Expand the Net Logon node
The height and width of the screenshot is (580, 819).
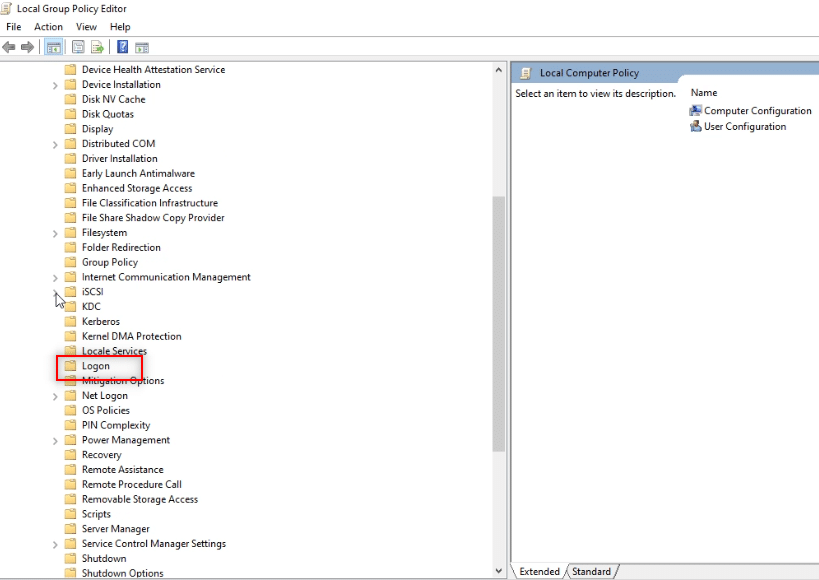click(x=55, y=397)
